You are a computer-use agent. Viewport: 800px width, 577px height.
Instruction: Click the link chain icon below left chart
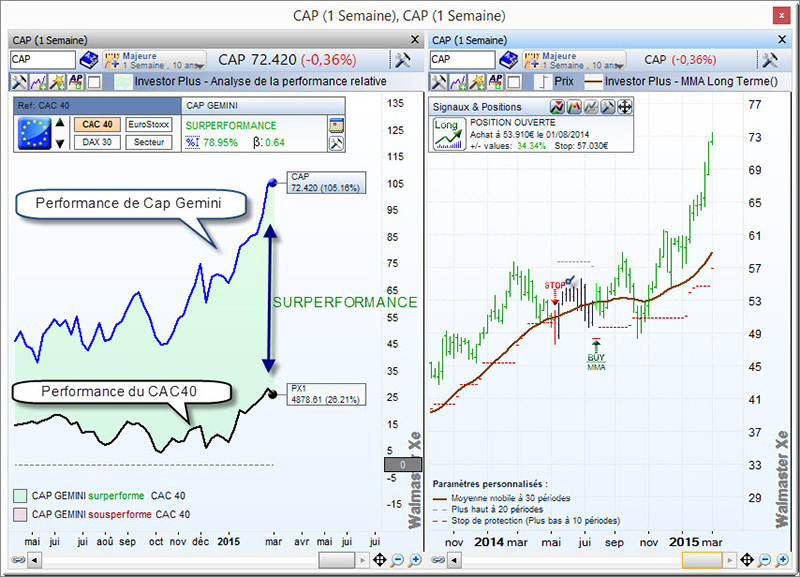point(18,560)
